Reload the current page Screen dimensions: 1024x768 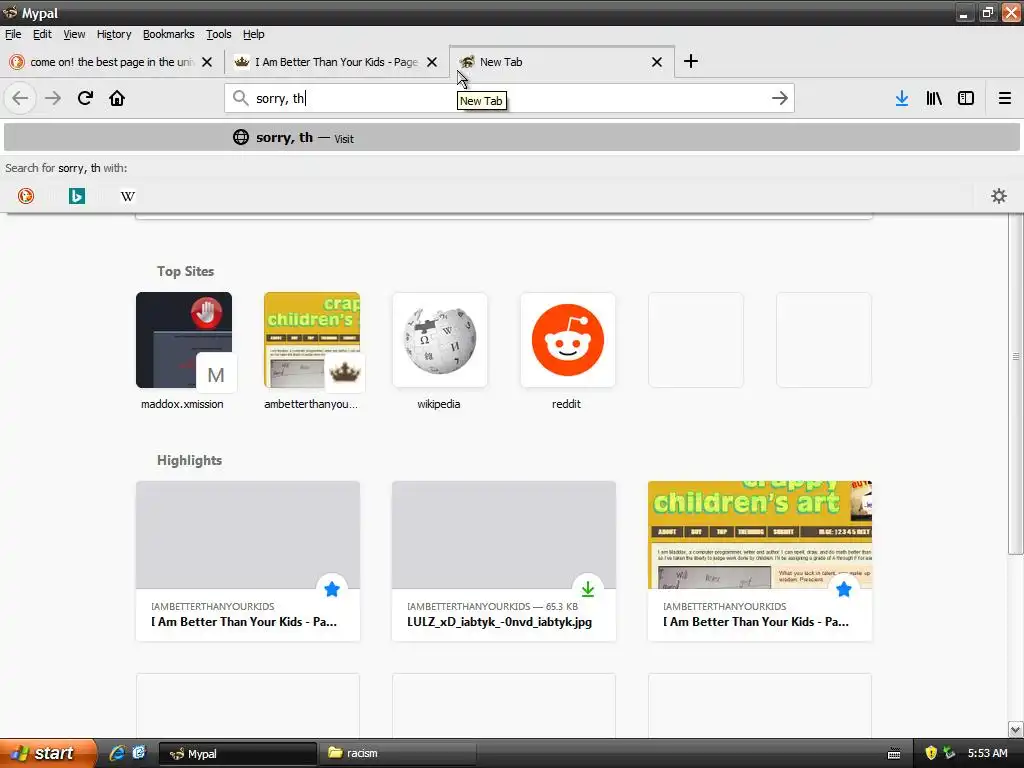click(x=85, y=99)
